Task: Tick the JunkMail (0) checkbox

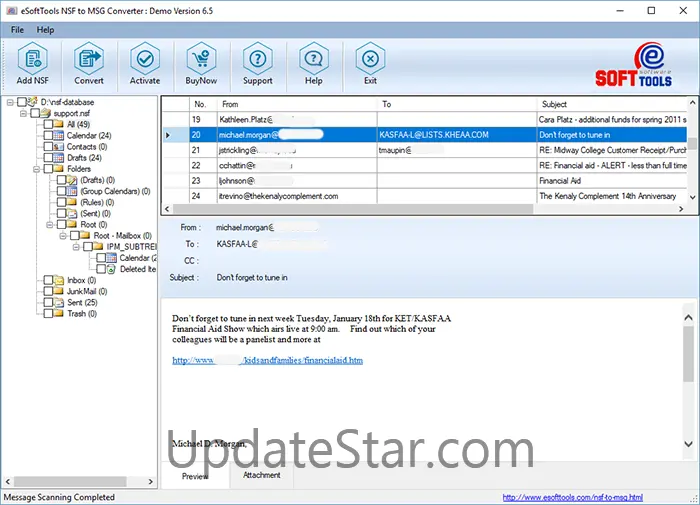Action: pyautogui.click(x=48, y=291)
